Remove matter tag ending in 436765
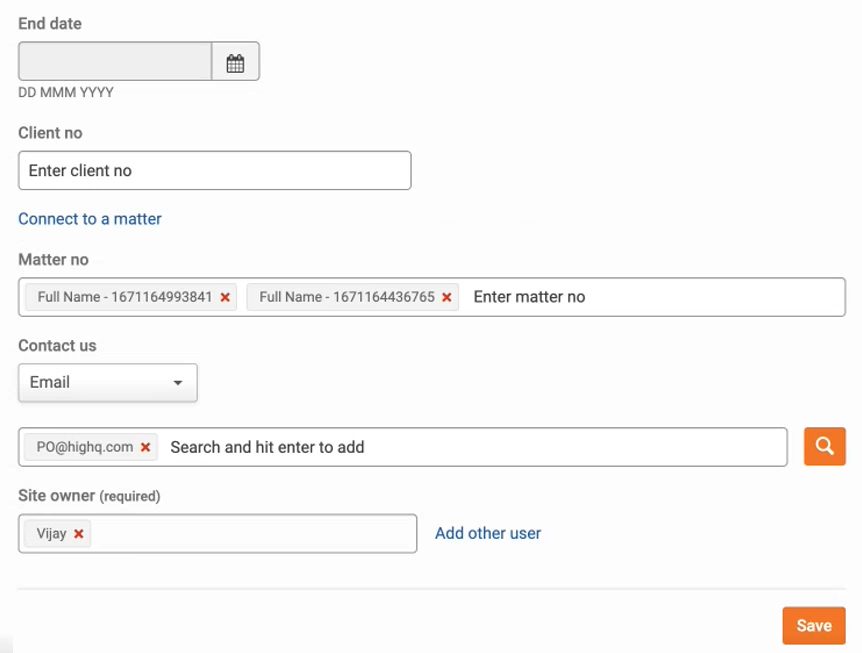 click(447, 297)
